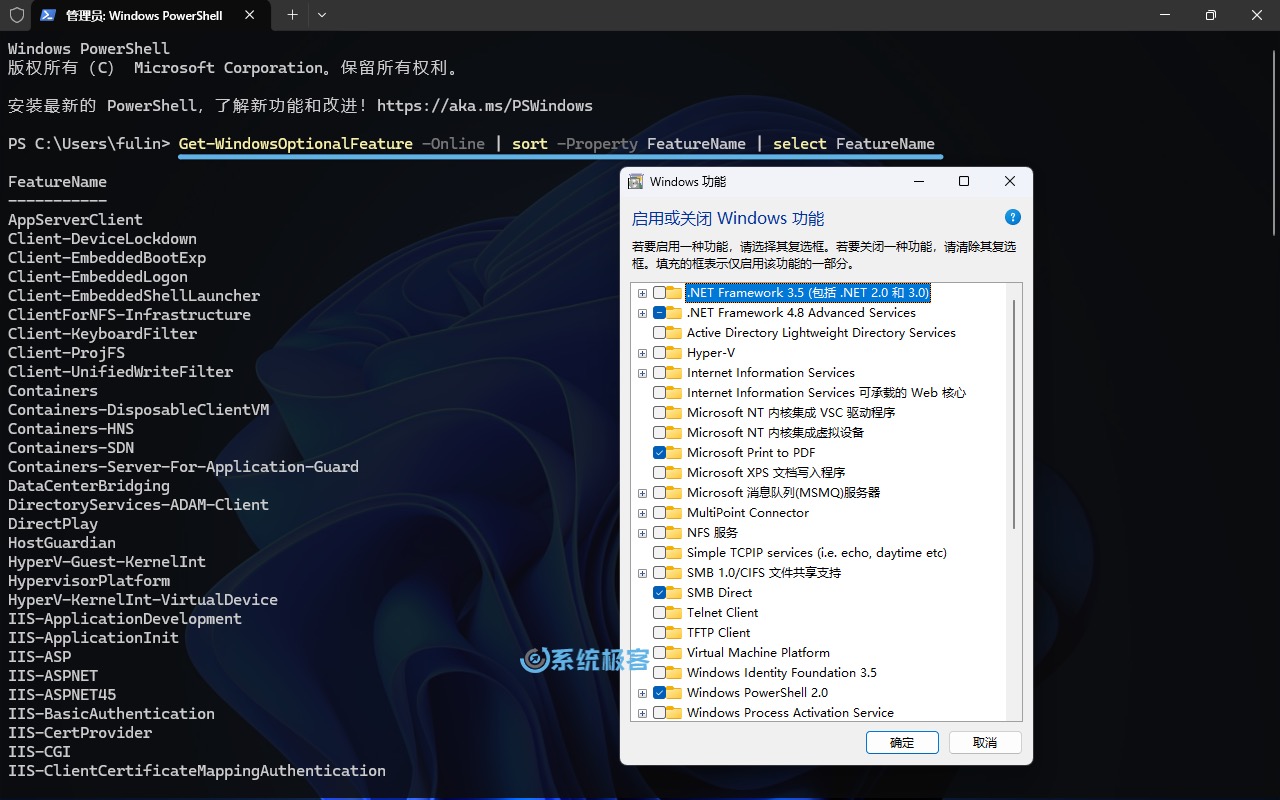Image resolution: width=1280 pixels, height=800 pixels.
Task: Click the folder icon beside Windows Identity Foundation 3.5
Action: coord(675,673)
